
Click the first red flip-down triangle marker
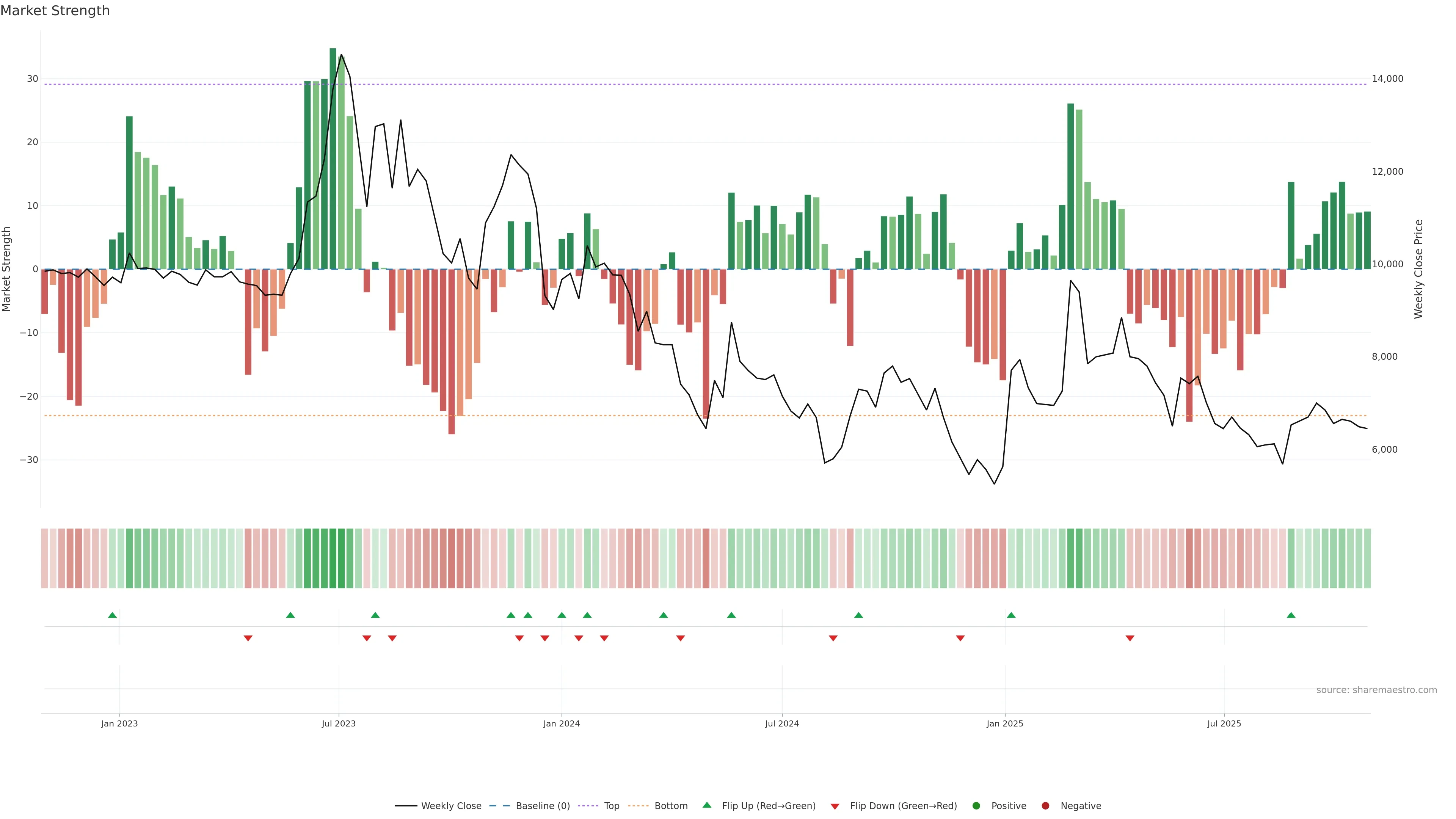click(x=248, y=638)
